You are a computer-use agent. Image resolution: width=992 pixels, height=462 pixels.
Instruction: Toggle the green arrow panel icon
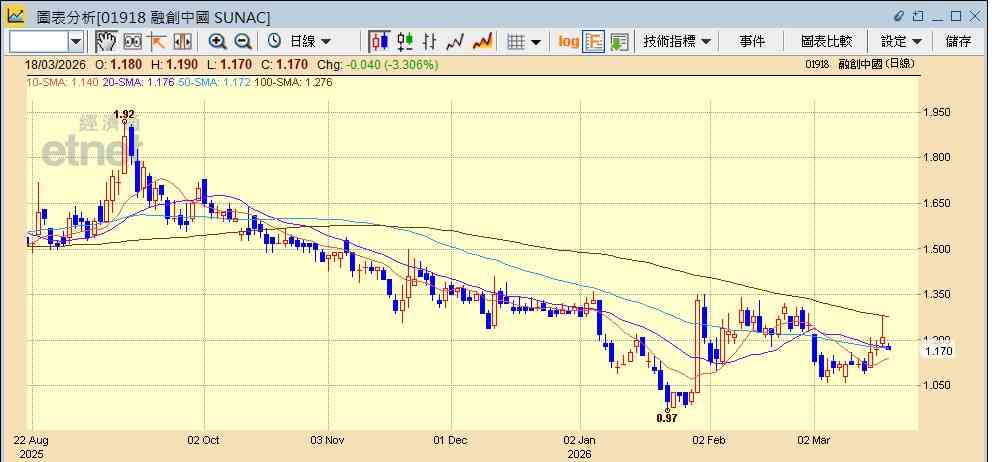619,42
